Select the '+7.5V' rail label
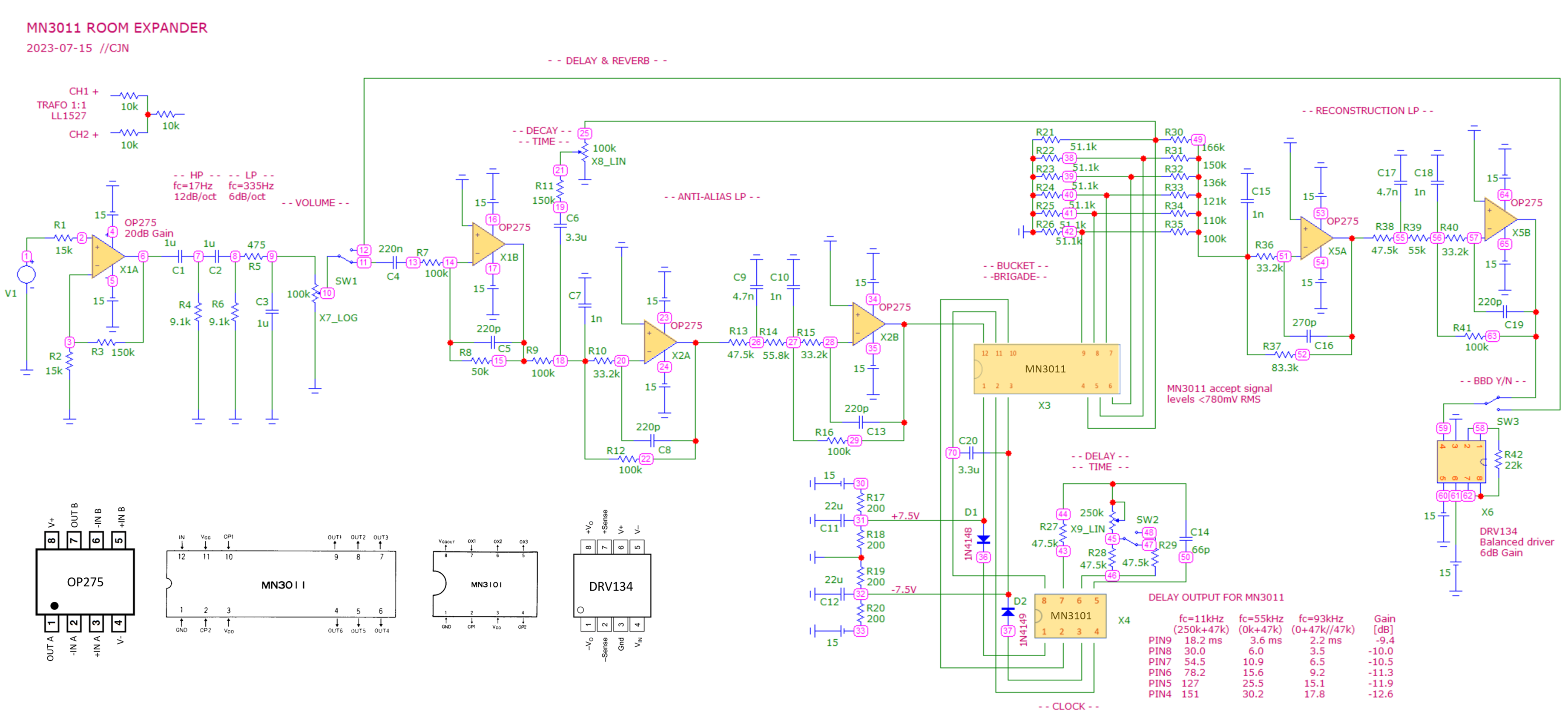Image resolution: width=1568 pixels, height=724 pixels. [x=905, y=516]
